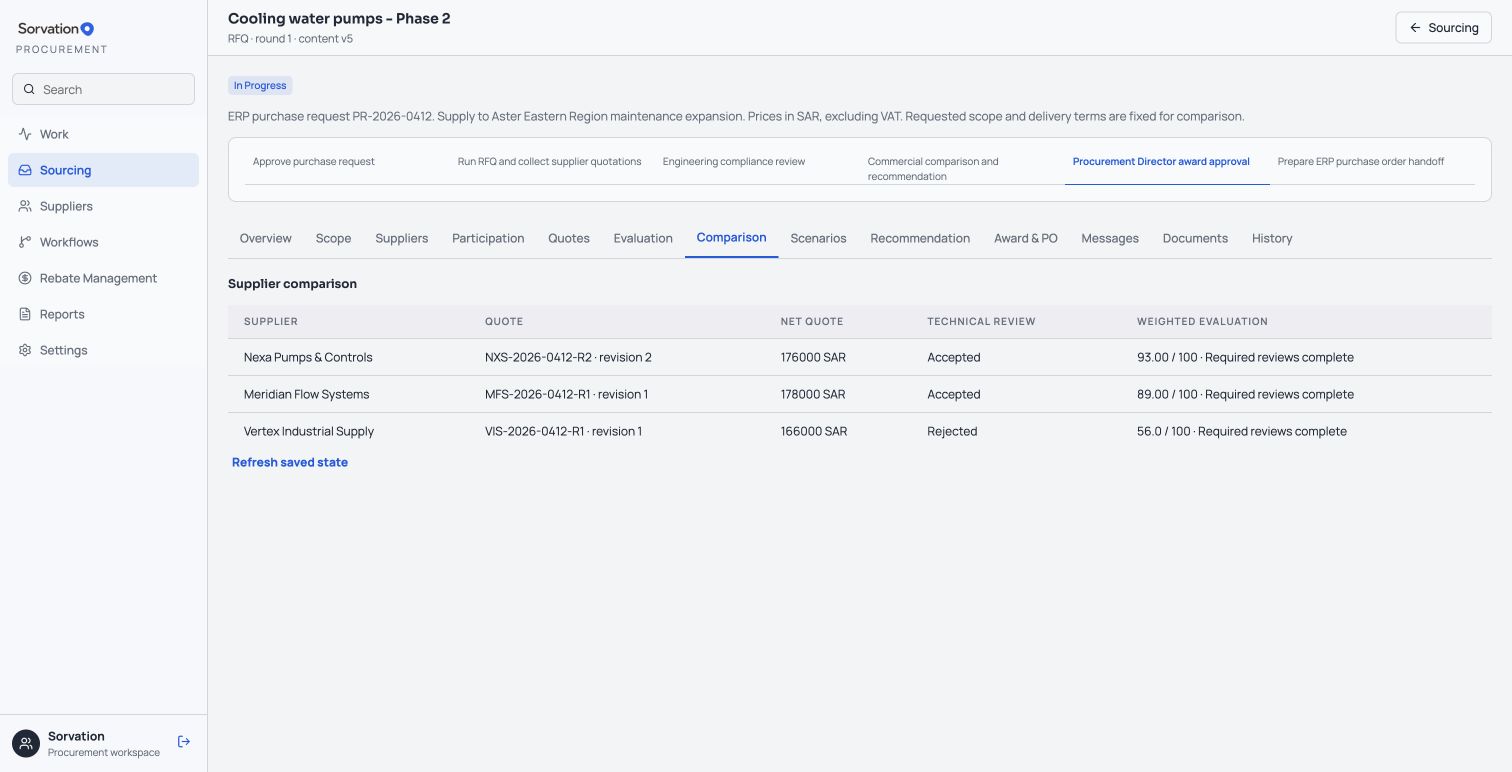Click the 56.0 / 100 weighted evaluation
1512x772 pixels.
[x=1242, y=431]
